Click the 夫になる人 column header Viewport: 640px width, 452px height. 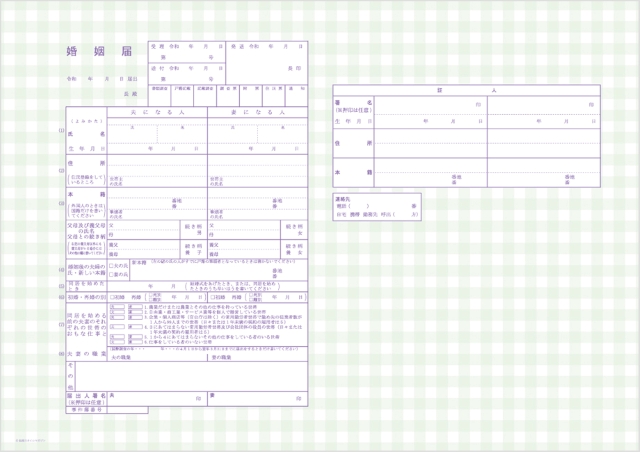pyautogui.click(x=157, y=112)
